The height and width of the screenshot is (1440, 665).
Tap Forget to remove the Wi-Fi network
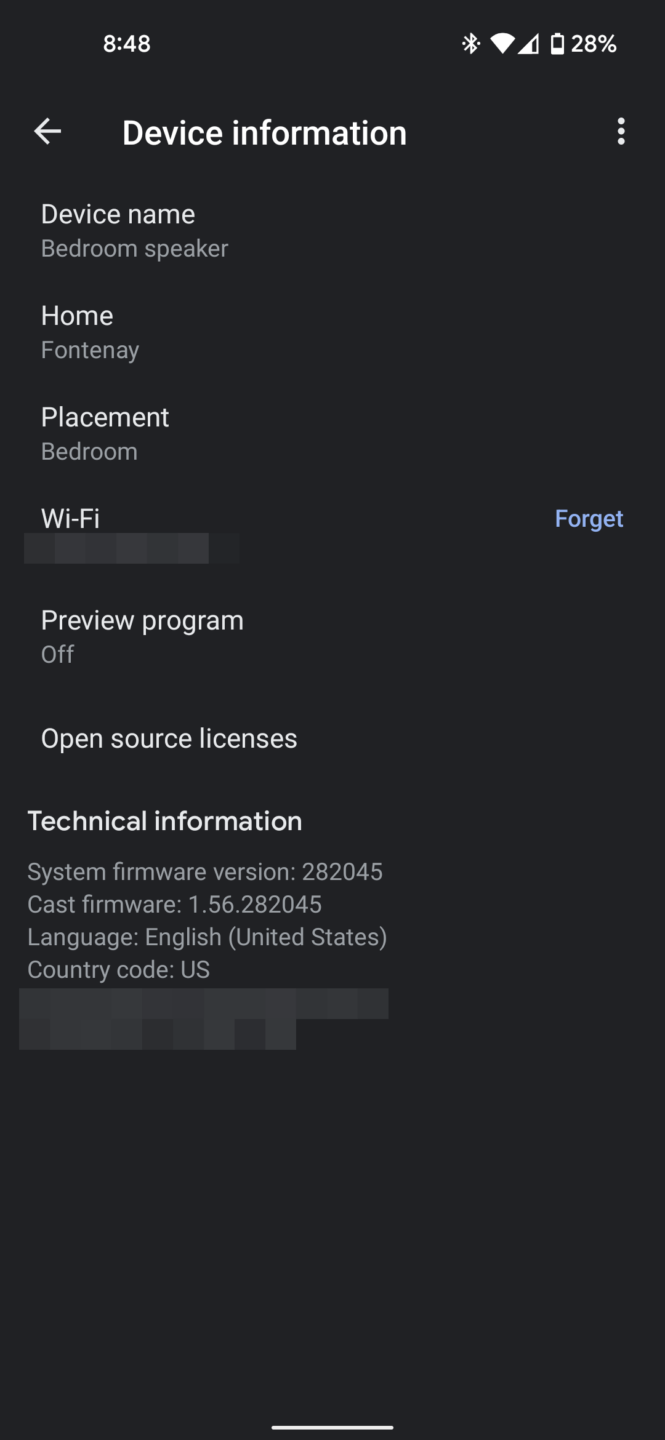[588, 518]
